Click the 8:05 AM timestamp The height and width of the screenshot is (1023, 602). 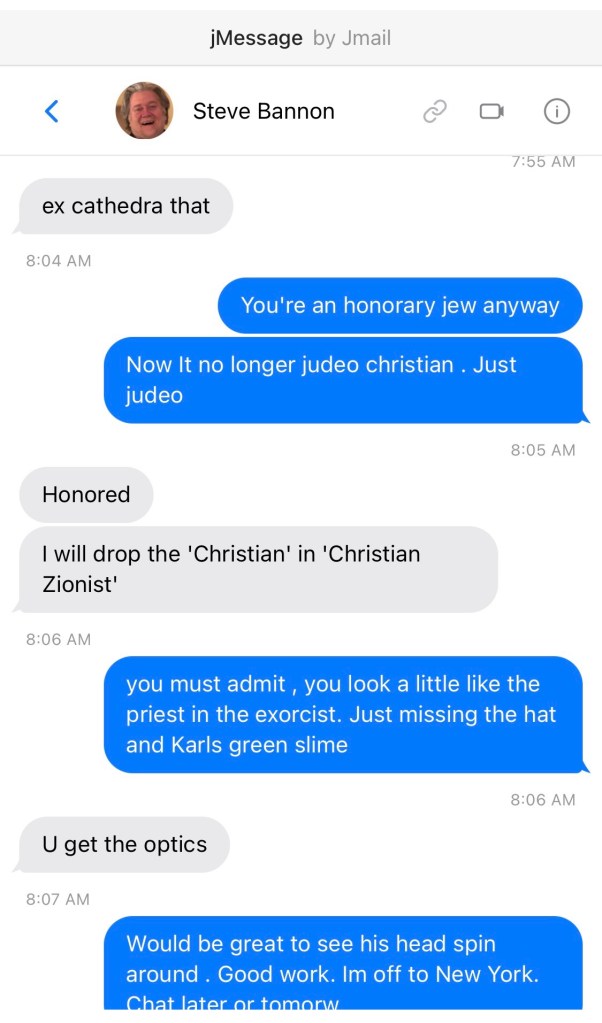[542, 450]
